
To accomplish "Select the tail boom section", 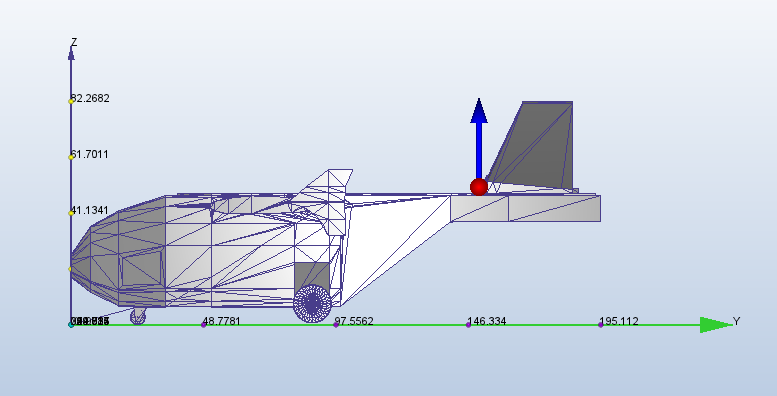I will 525,208.
